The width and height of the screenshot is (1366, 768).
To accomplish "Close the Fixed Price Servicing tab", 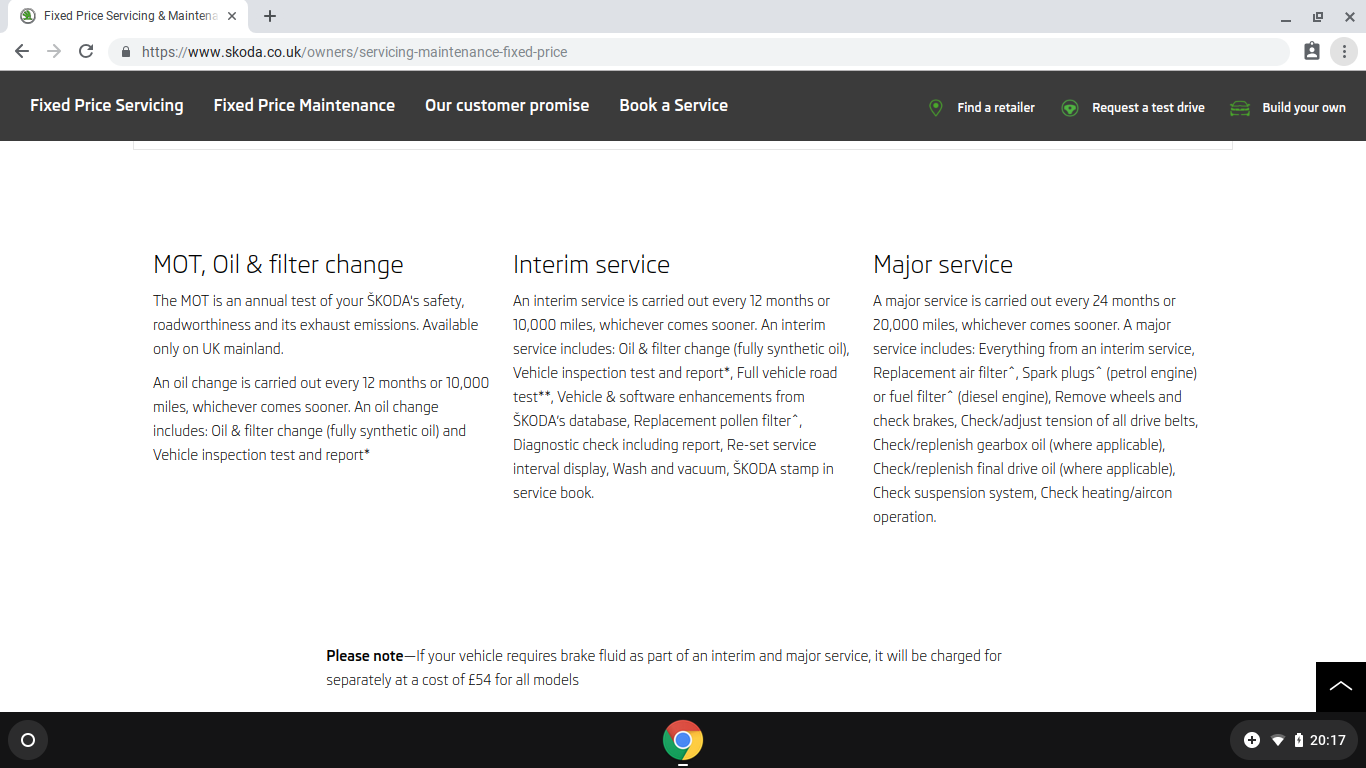I will coord(232,16).
